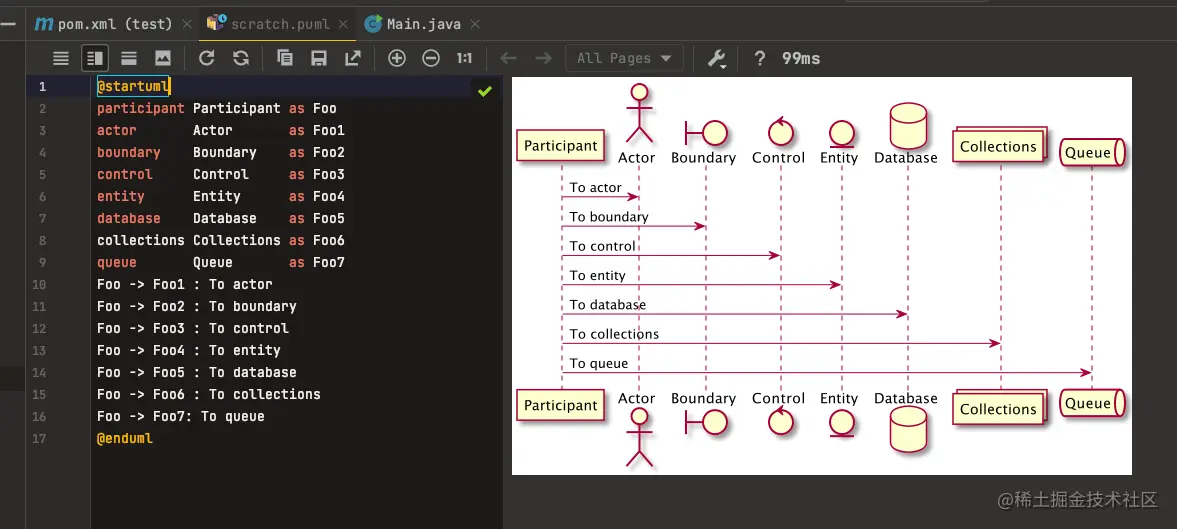Click the rendered sequence diagram preview

click(821, 275)
